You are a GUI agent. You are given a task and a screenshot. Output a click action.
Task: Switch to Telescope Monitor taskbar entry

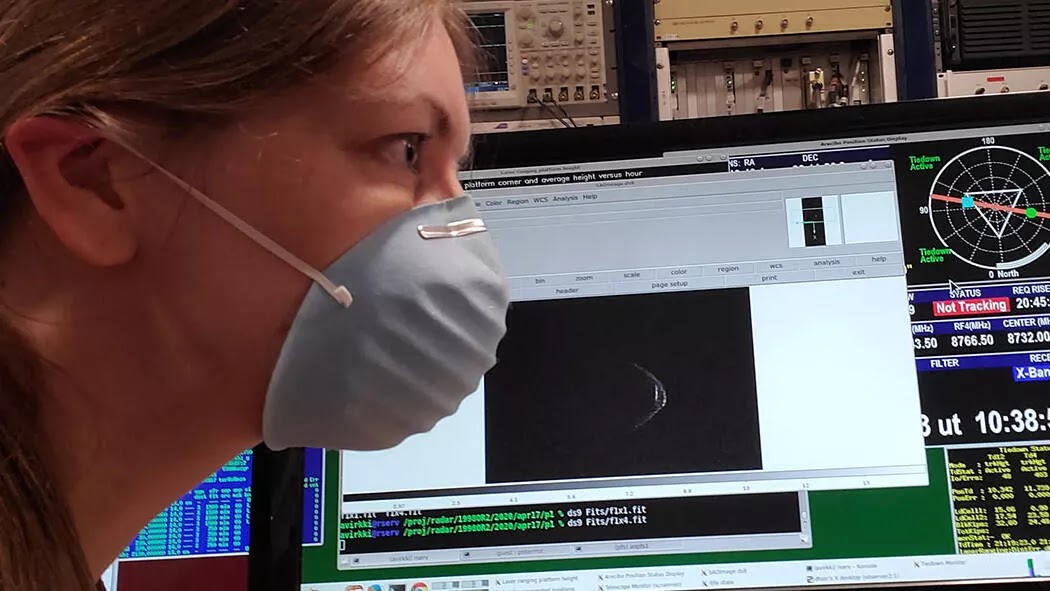[640, 584]
